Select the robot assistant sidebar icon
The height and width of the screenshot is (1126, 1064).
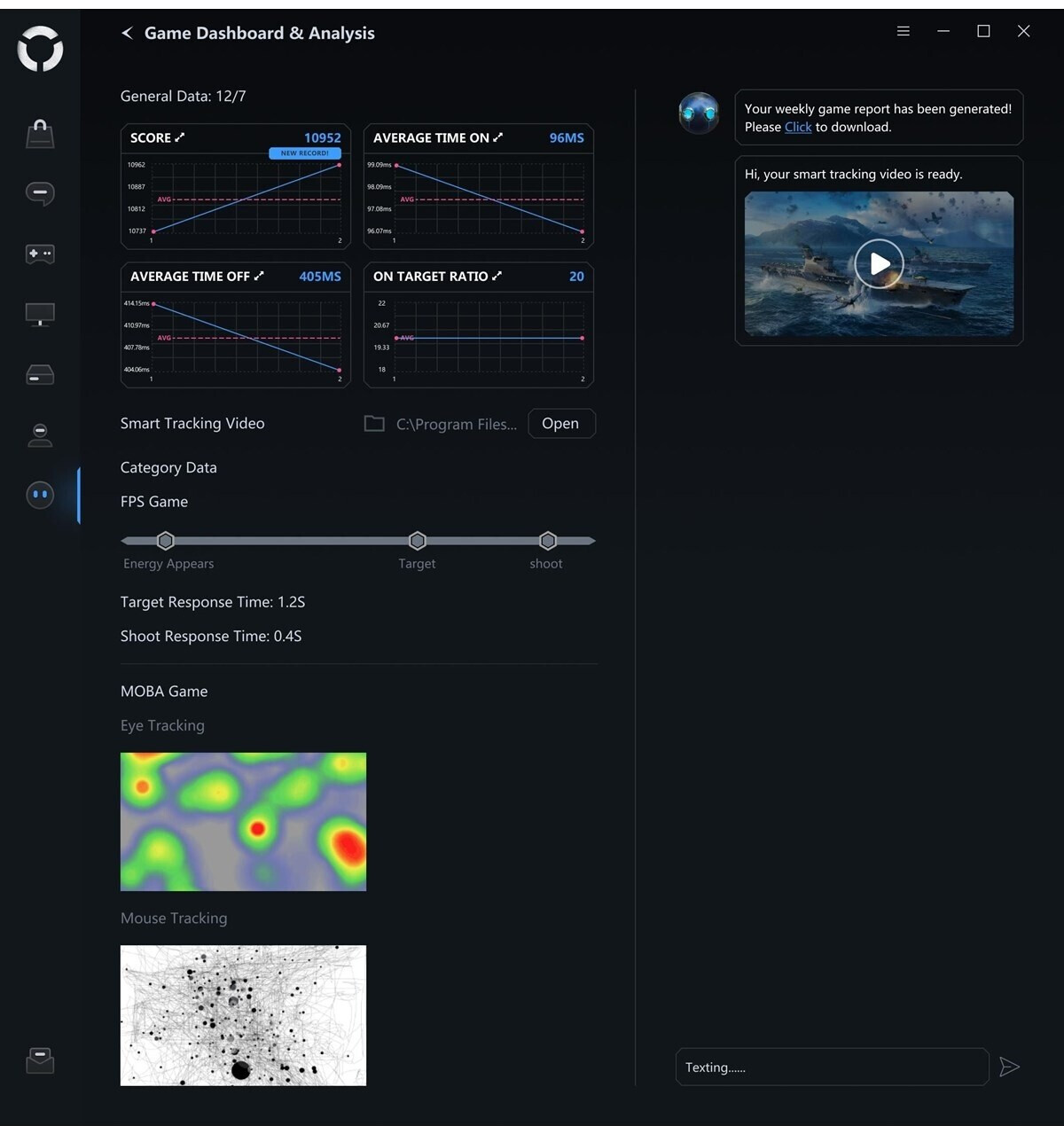click(40, 495)
